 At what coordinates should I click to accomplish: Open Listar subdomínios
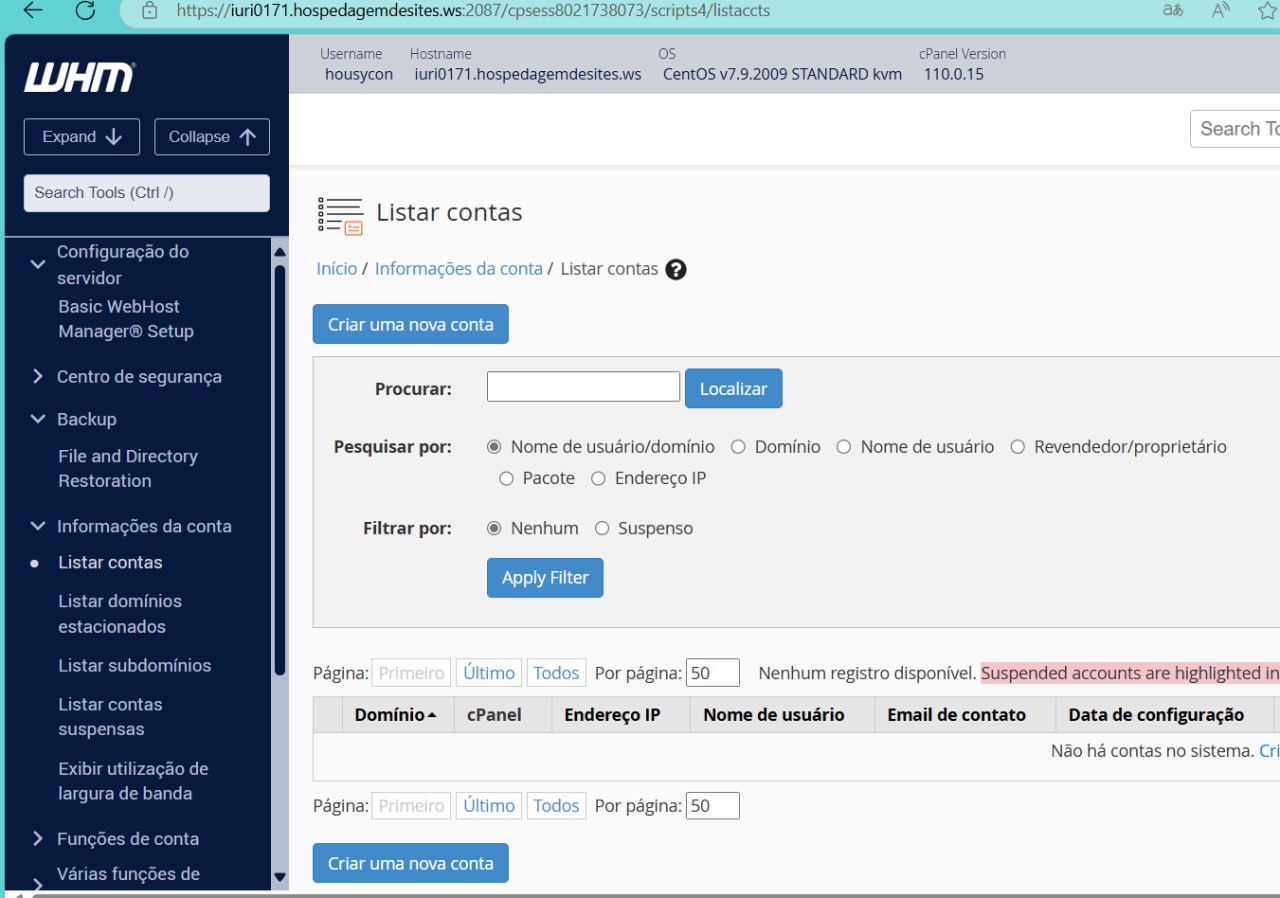pos(135,666)
